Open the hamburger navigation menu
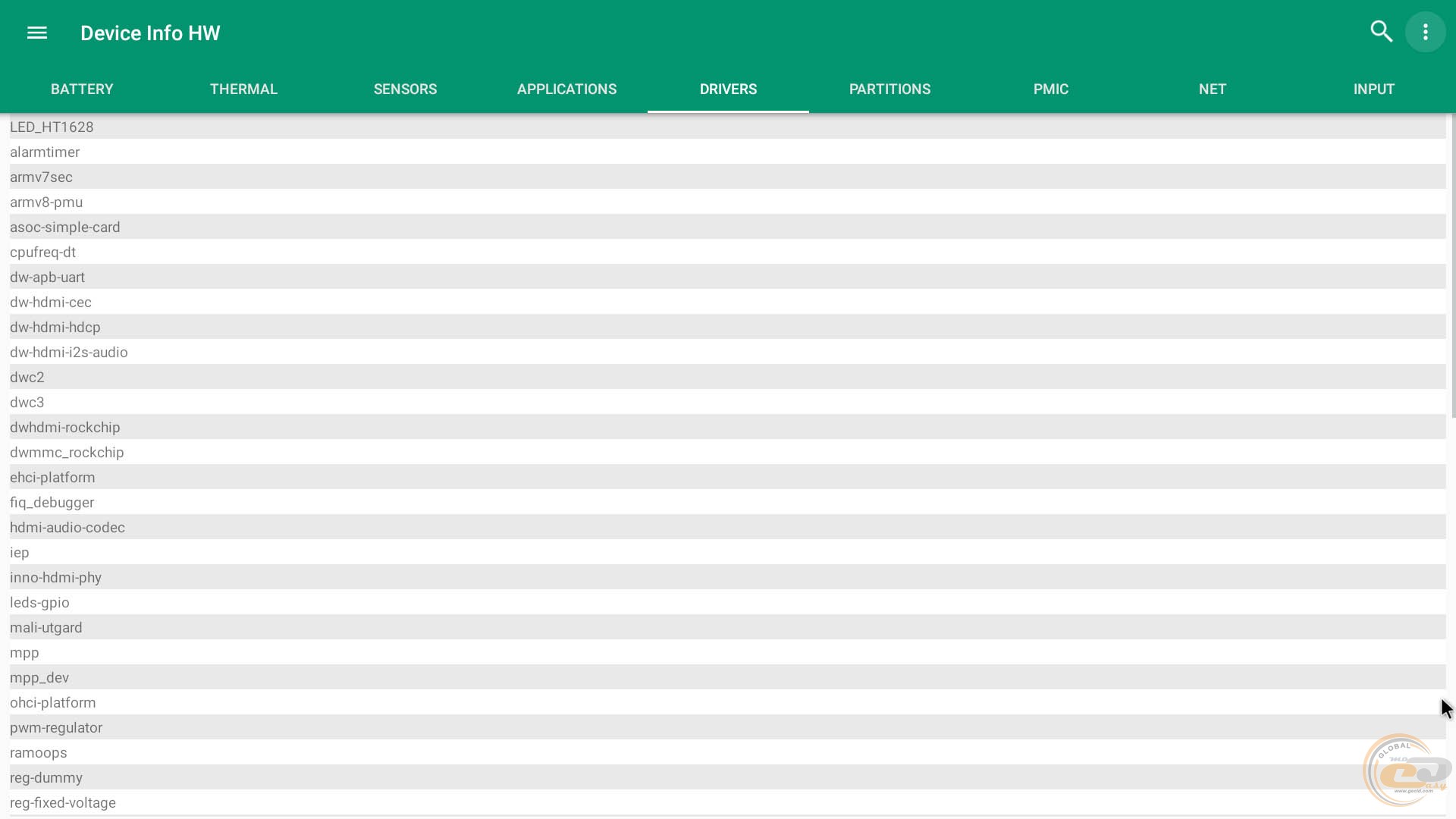Viewport: 1456px width, 819px height. tap(36, 33)
